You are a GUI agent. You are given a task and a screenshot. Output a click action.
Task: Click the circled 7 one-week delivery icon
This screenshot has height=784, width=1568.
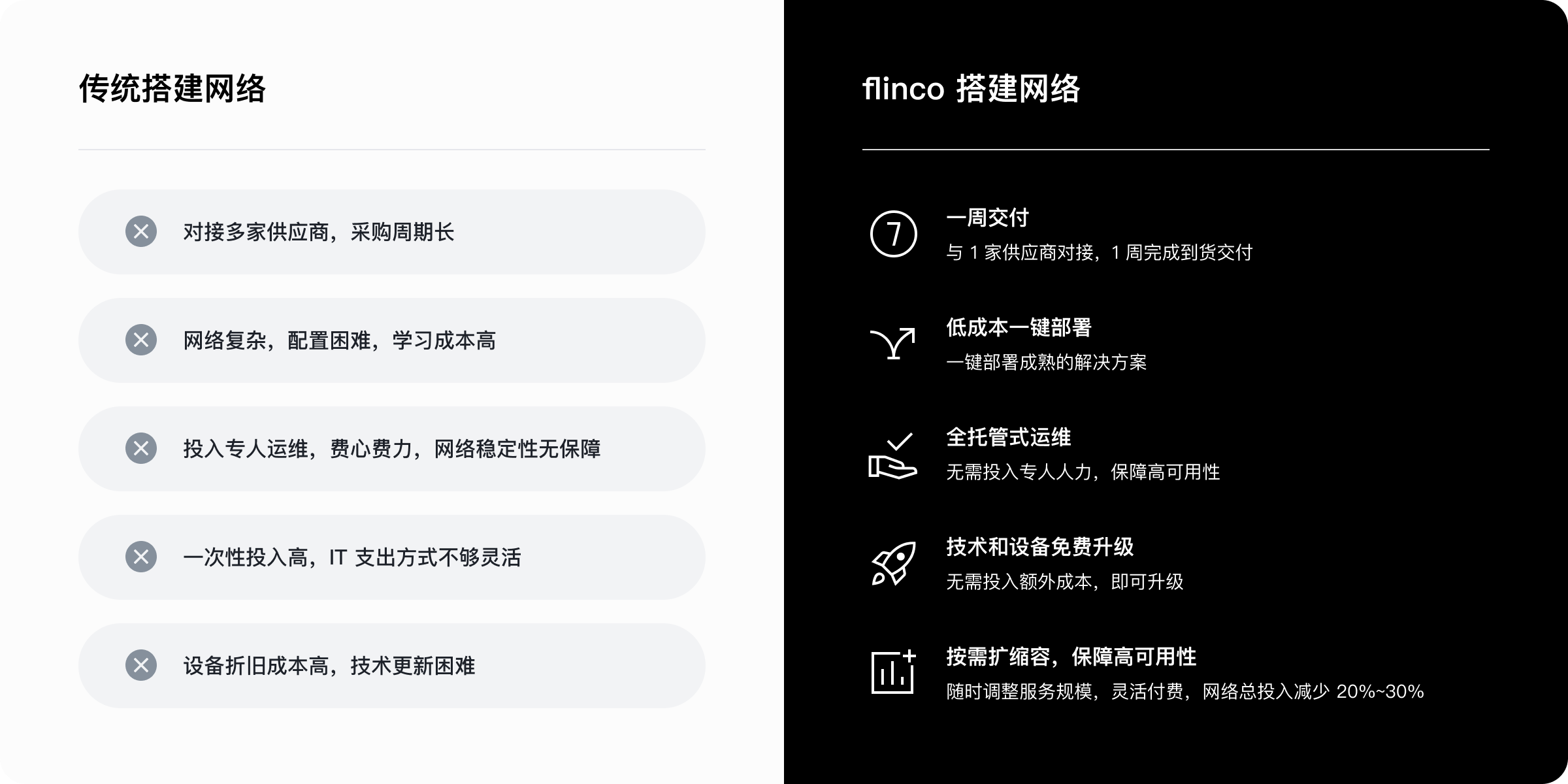click(893, 234)
